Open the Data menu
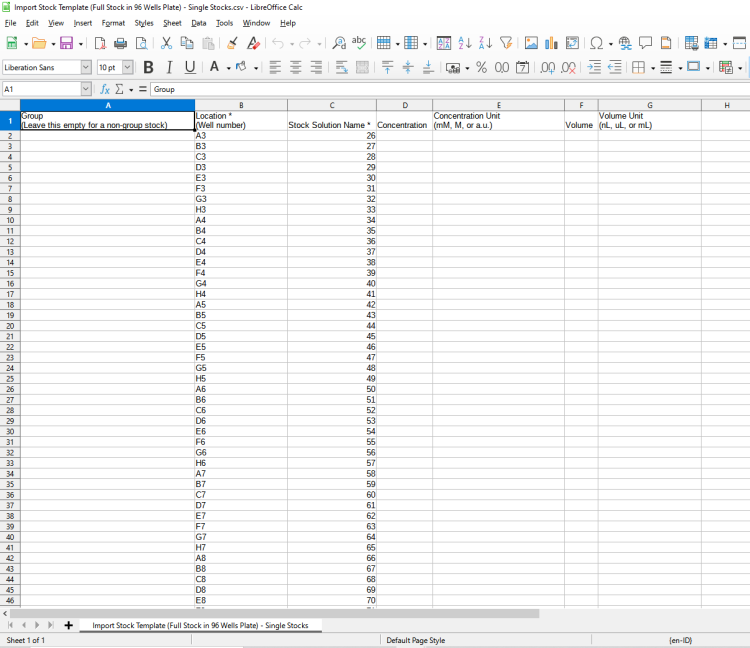Viewport: 750px width, 648px height. click(199, 22)
